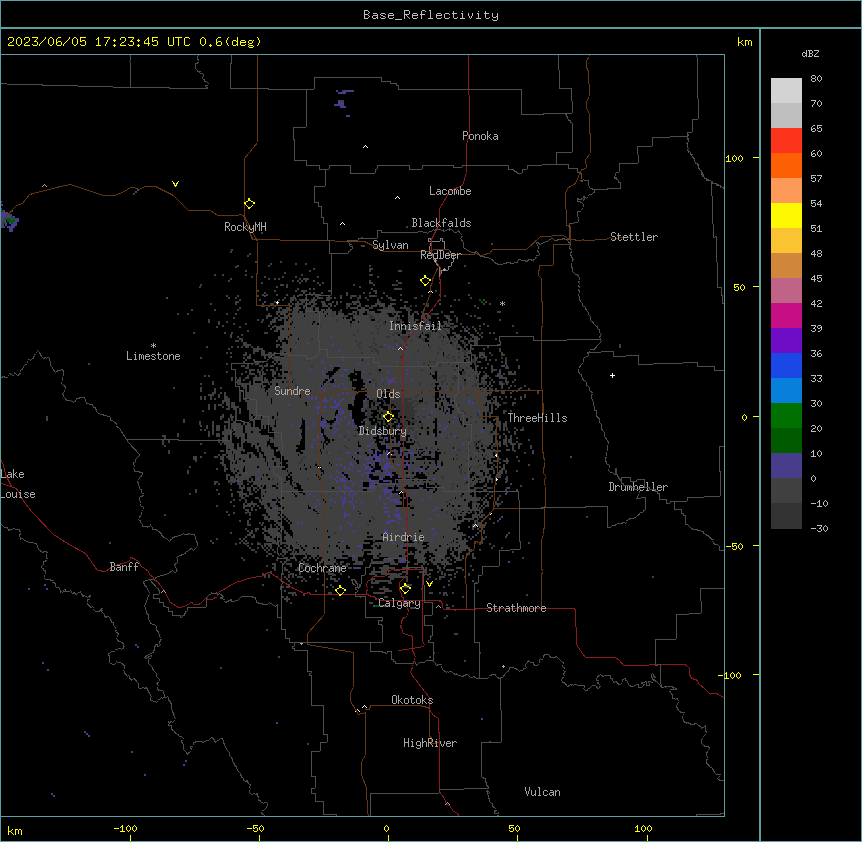
Task: Click the Ponoka town label
Action: pyautogui.click(x=480, y=136)
